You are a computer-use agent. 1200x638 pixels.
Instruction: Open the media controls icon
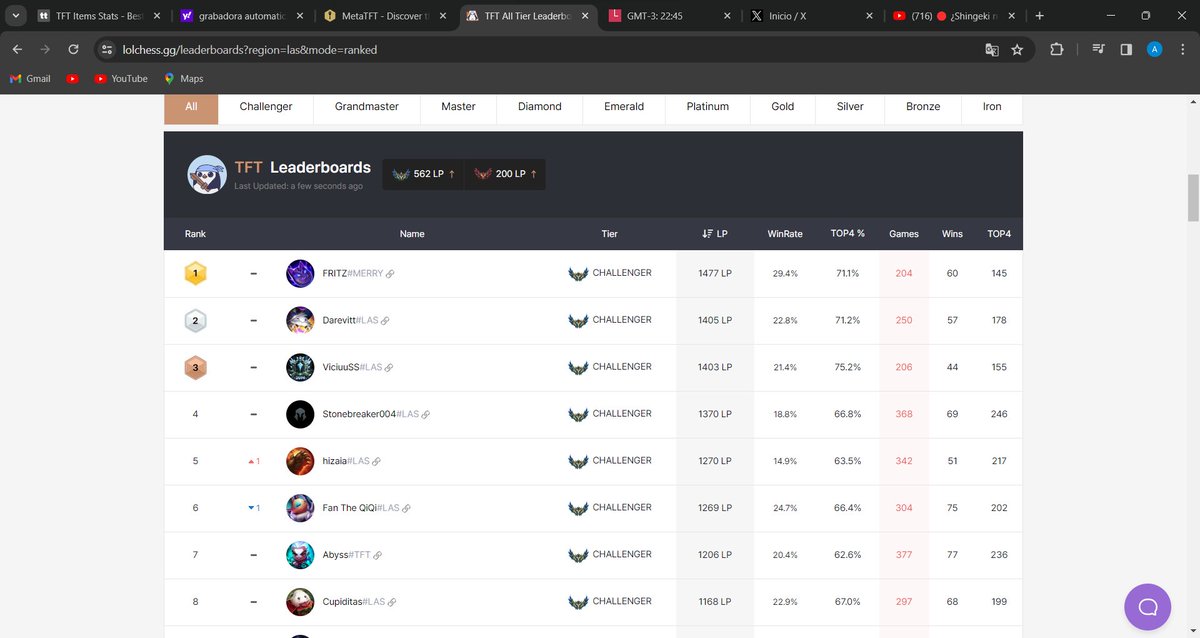(x=1099, y=49)
